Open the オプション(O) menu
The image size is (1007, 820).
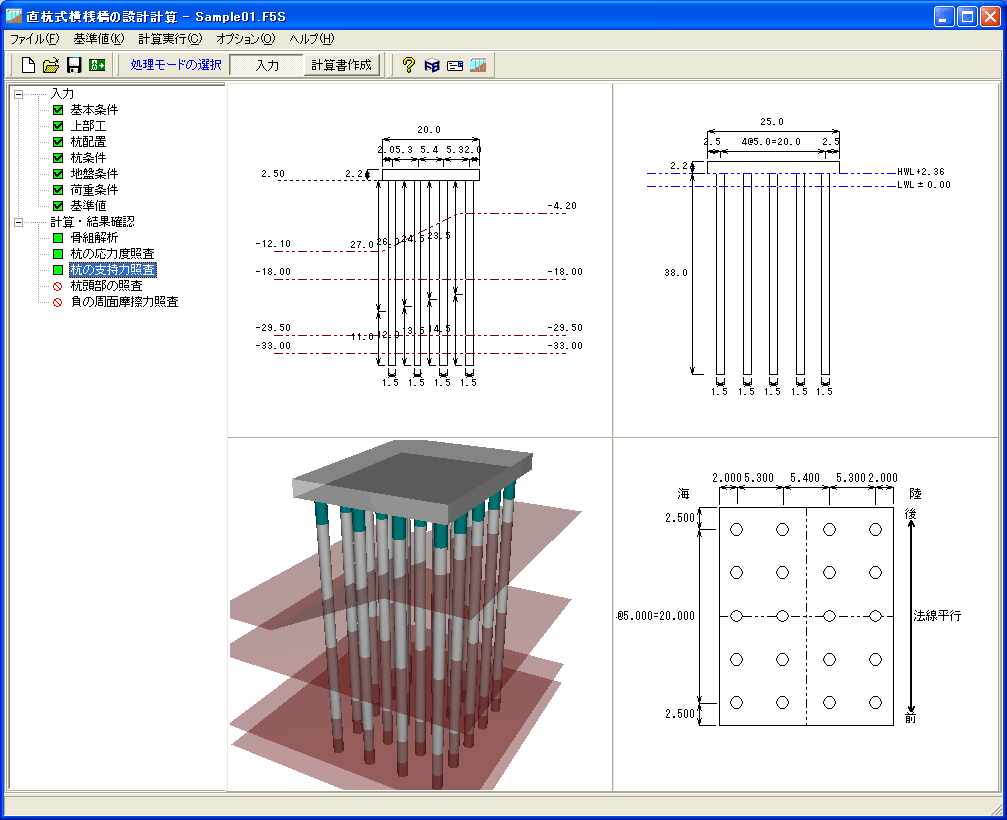tap(245, 39)
